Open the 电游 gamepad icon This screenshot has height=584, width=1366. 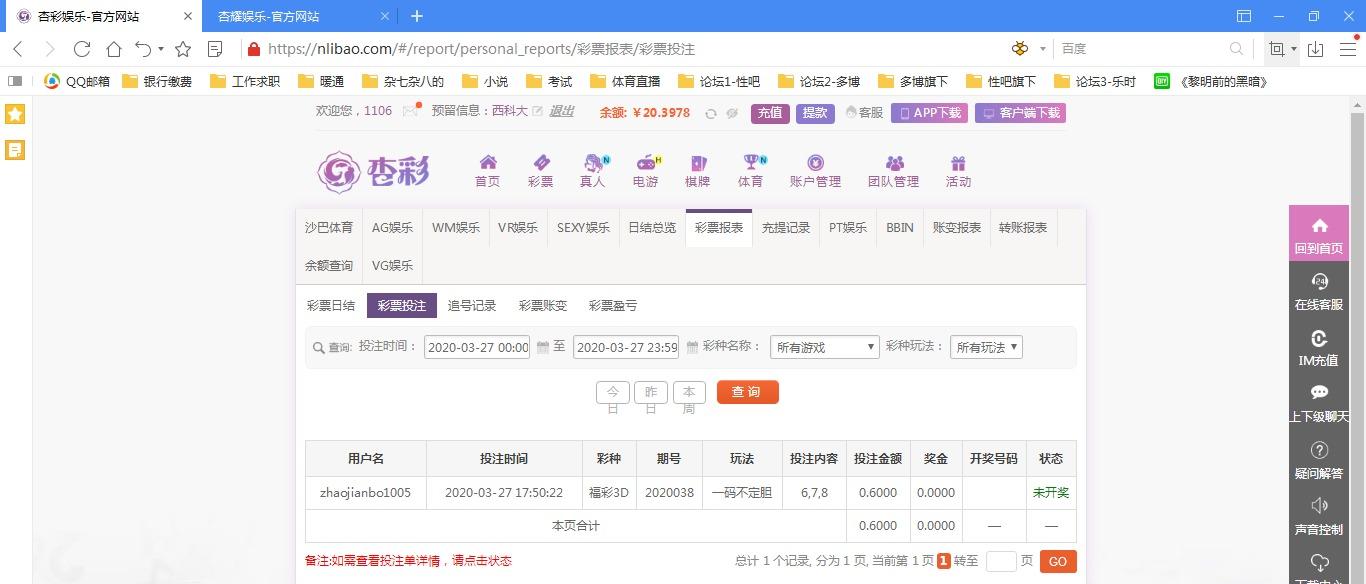click(646, 163)
